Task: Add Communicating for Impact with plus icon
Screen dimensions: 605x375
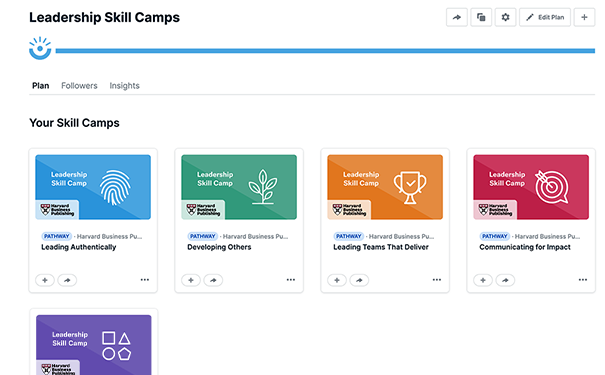Action: pos(483,280)
